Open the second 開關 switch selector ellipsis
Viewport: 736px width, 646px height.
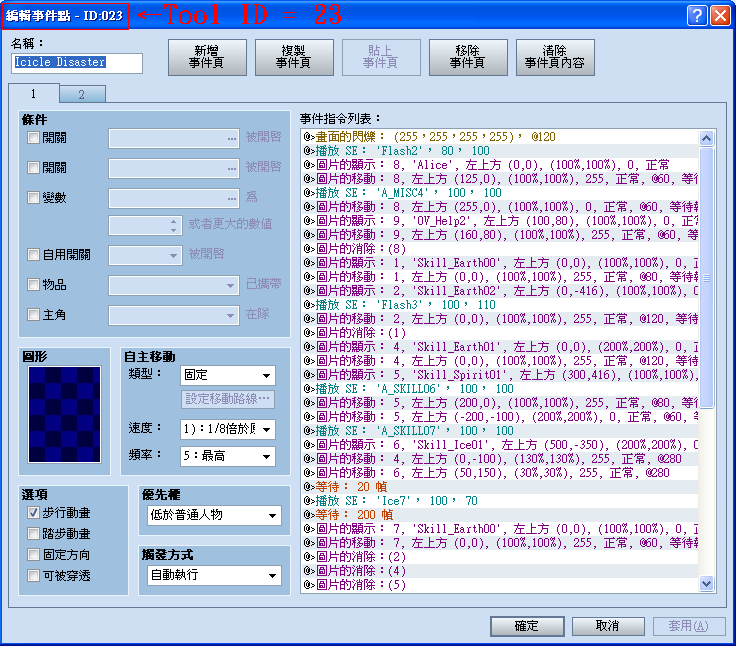232,169
